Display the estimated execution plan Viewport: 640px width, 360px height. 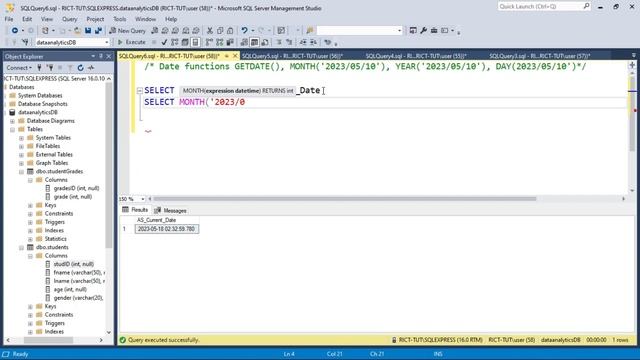tap(175, 42)
